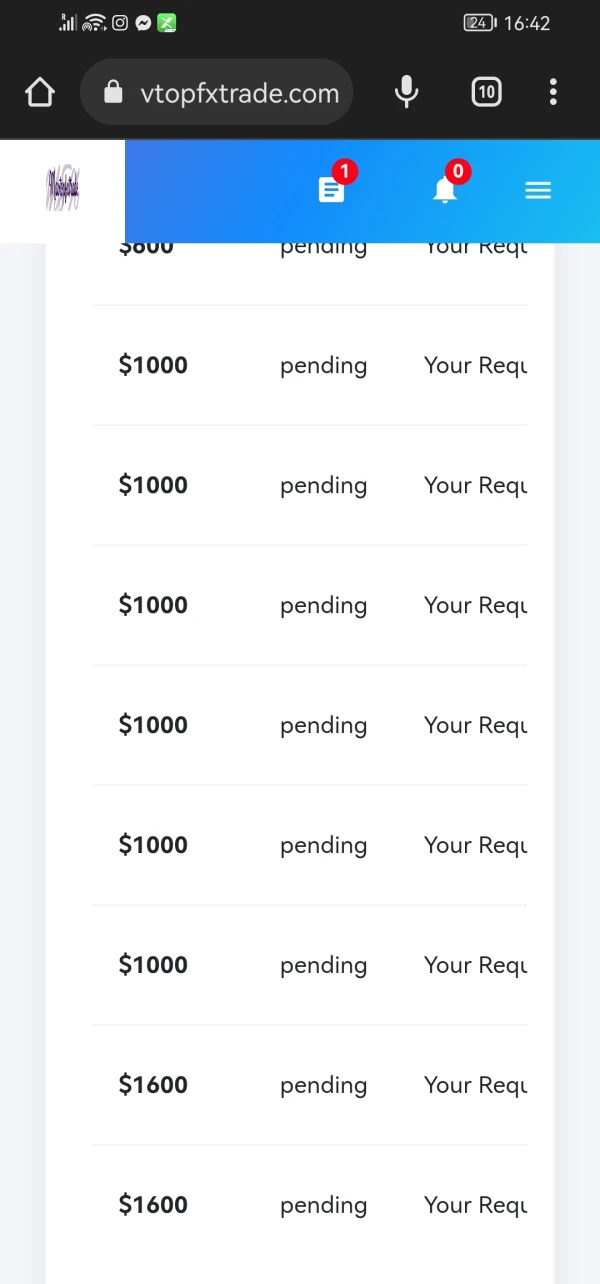Click "Your Requ" text in last $1600 row
This screenshot has width=600, height=1284.
(475, 1205)
